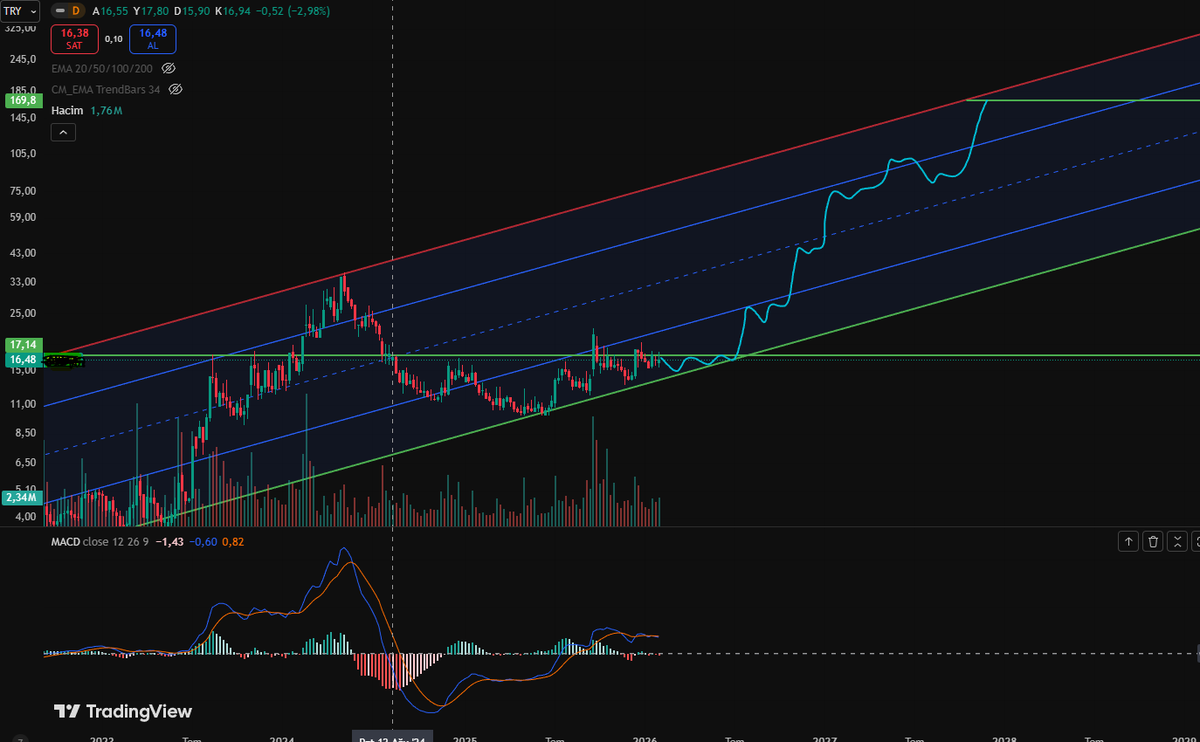Click the AL 16,48 buy button

tap(152, 39)
